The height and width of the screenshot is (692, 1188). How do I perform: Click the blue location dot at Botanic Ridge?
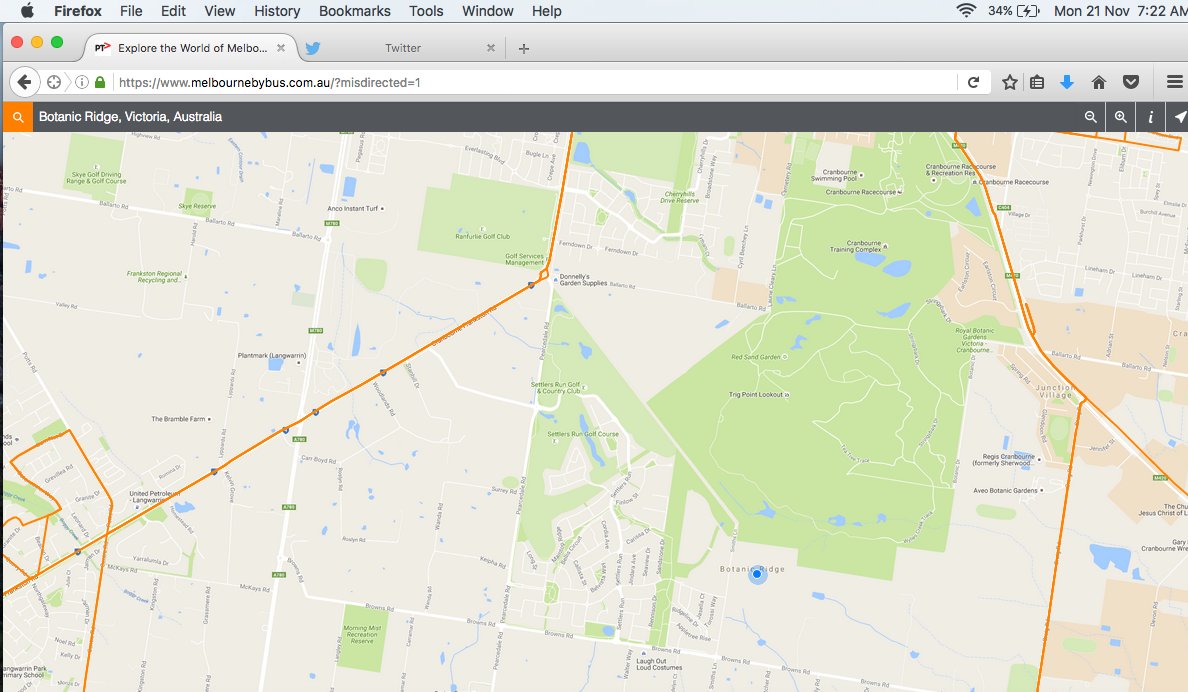757,574
